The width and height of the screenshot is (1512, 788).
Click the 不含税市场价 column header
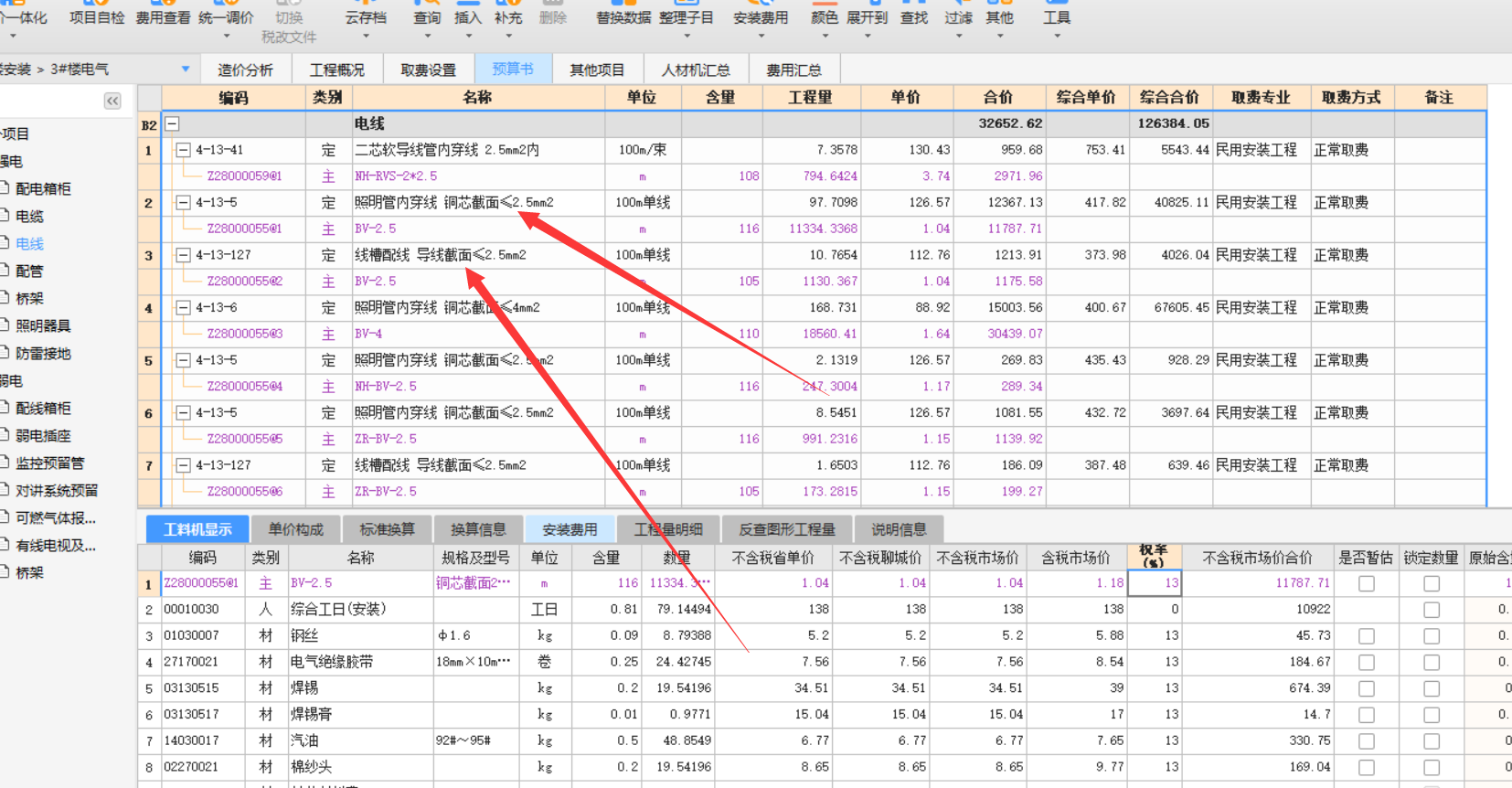pos(977,558)
